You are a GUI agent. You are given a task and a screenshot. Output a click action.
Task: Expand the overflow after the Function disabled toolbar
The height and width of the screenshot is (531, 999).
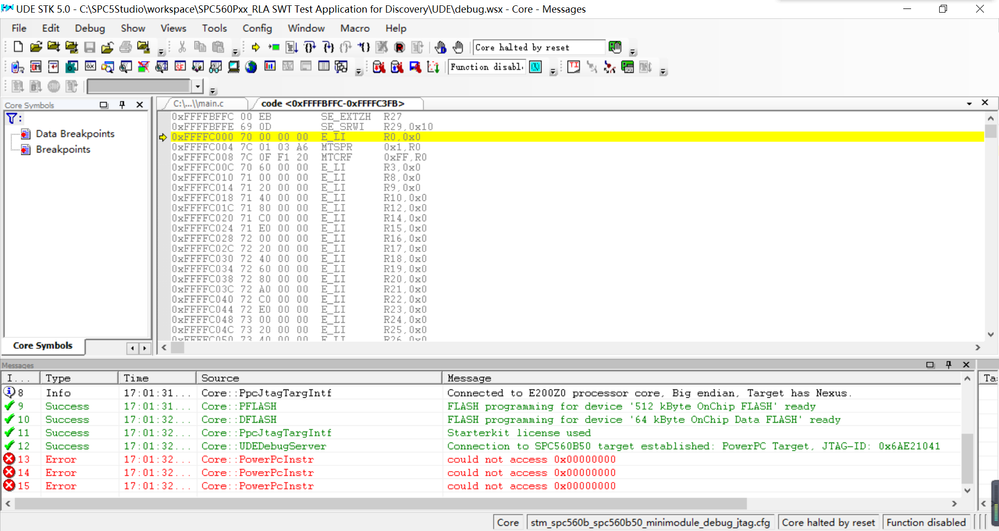[x=553, y=71]
